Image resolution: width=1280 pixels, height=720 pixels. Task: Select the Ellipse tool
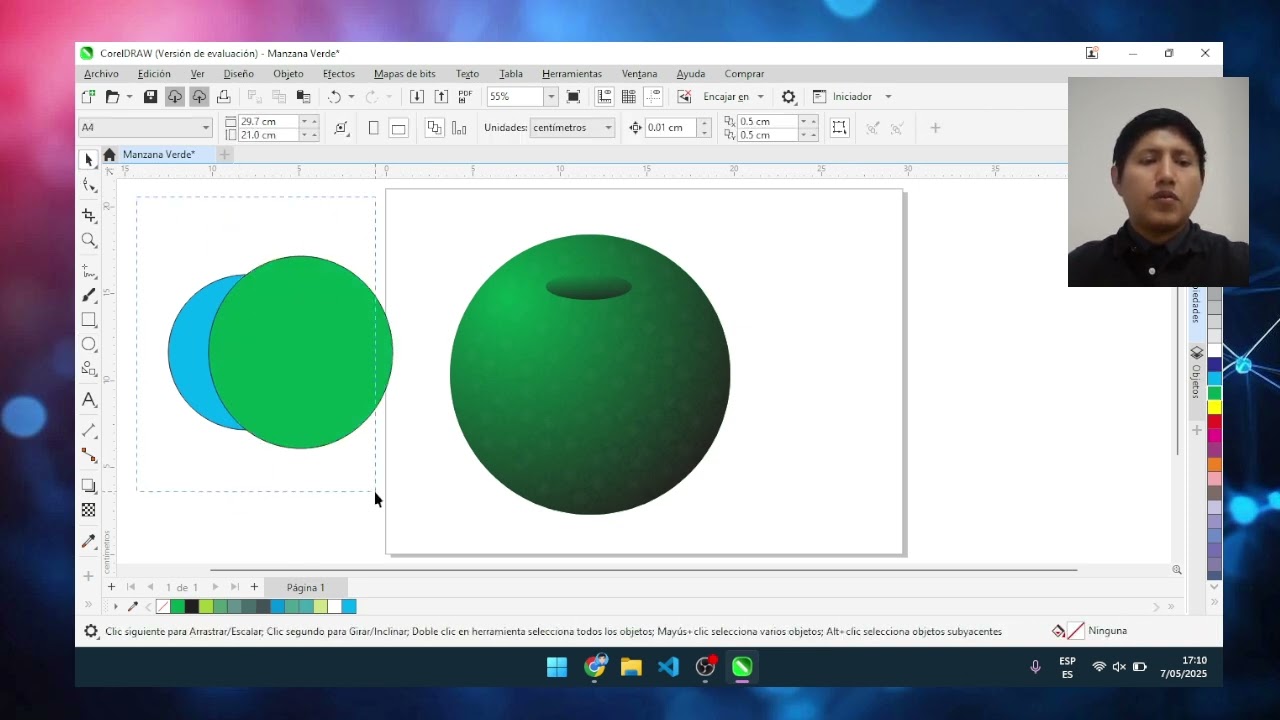pyautogui.click(x=89, y=344)
